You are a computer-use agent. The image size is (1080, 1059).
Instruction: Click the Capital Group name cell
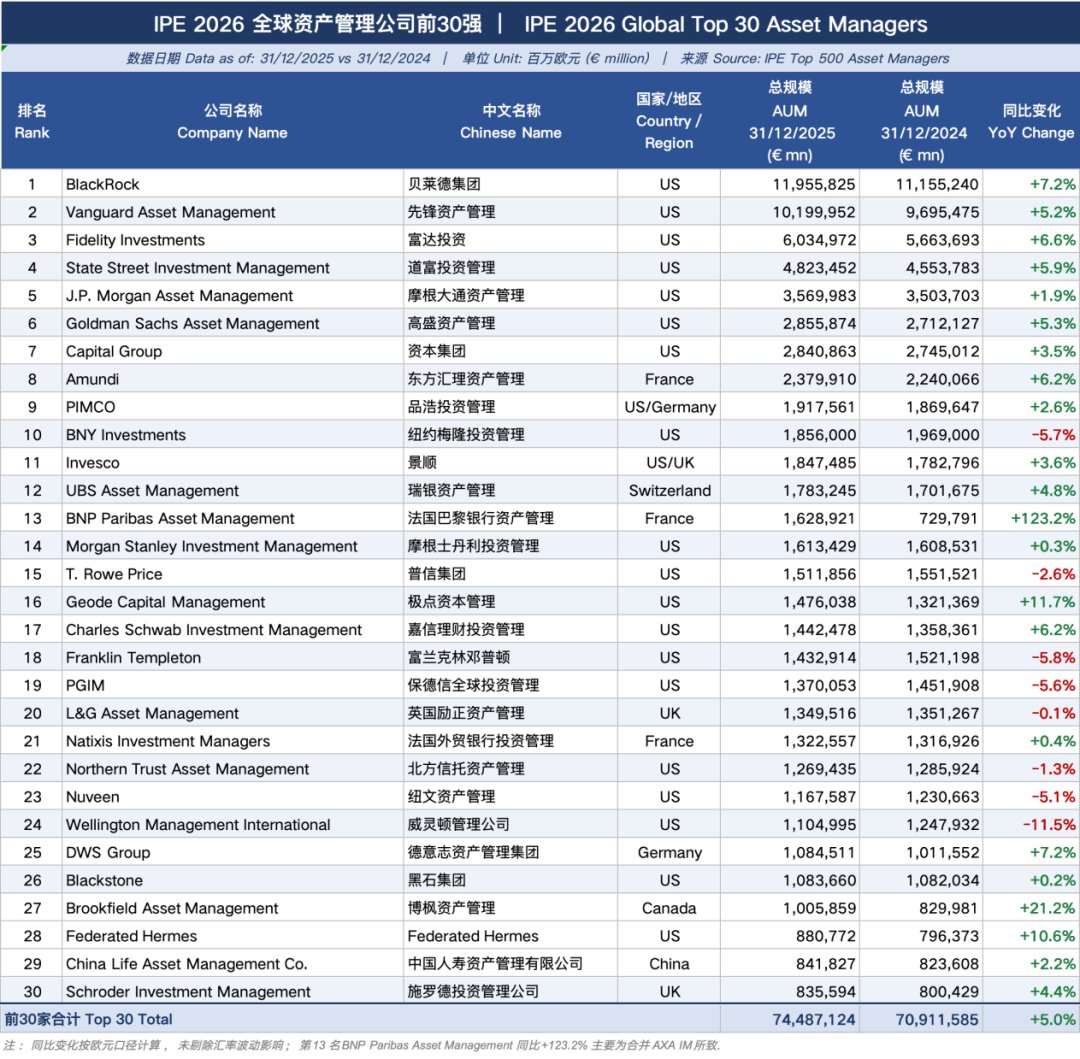click(233, 351)
